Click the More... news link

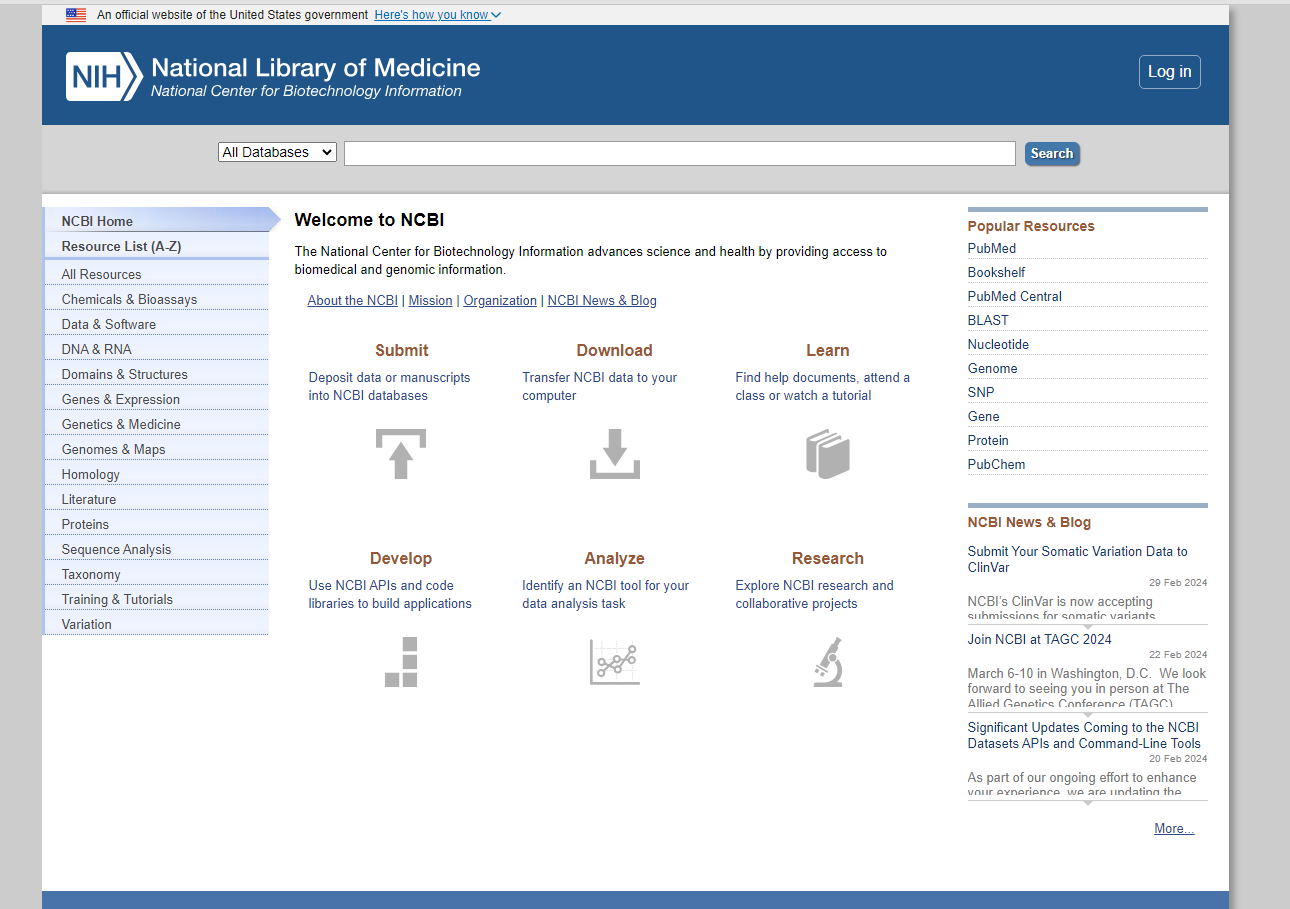(1174, 828)
